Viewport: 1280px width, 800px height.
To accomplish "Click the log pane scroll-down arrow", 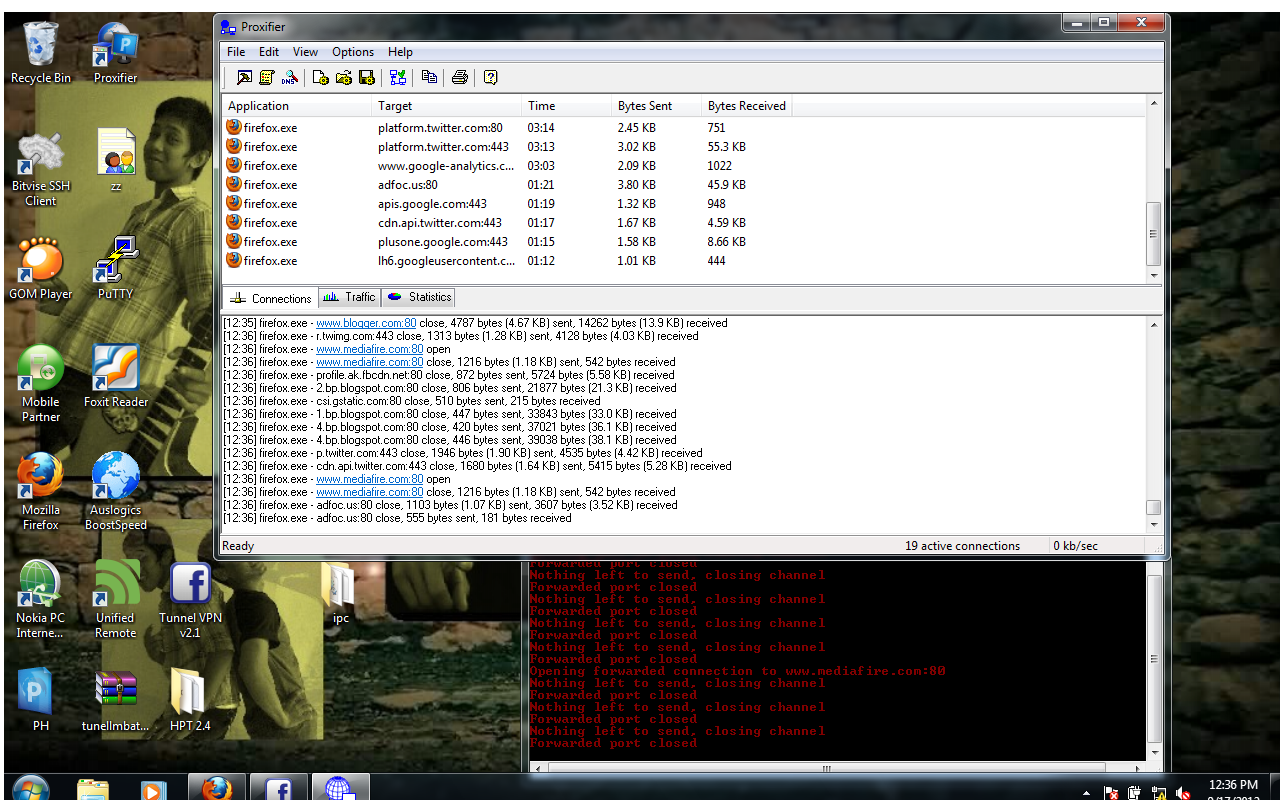I will tap(1154, 524).
